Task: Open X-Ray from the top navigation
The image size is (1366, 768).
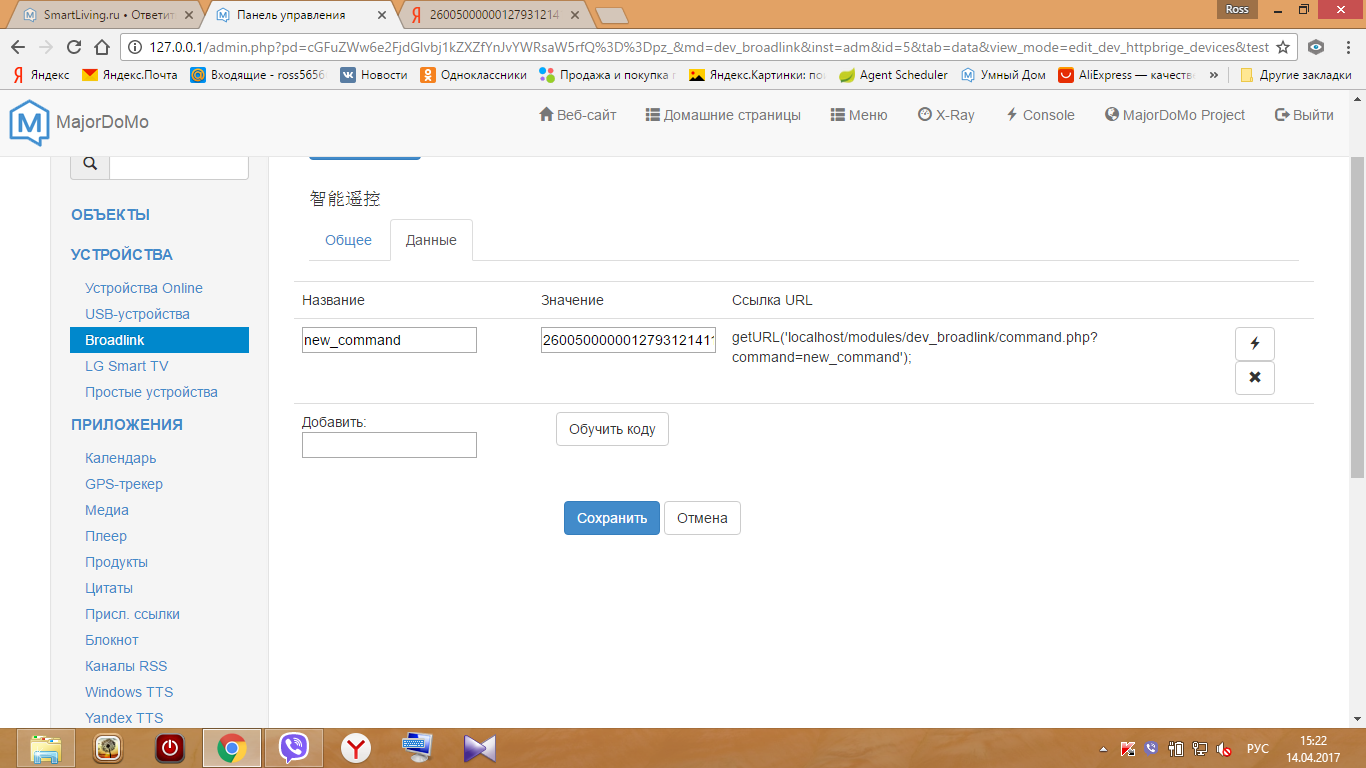Action: tap(946, 115)
